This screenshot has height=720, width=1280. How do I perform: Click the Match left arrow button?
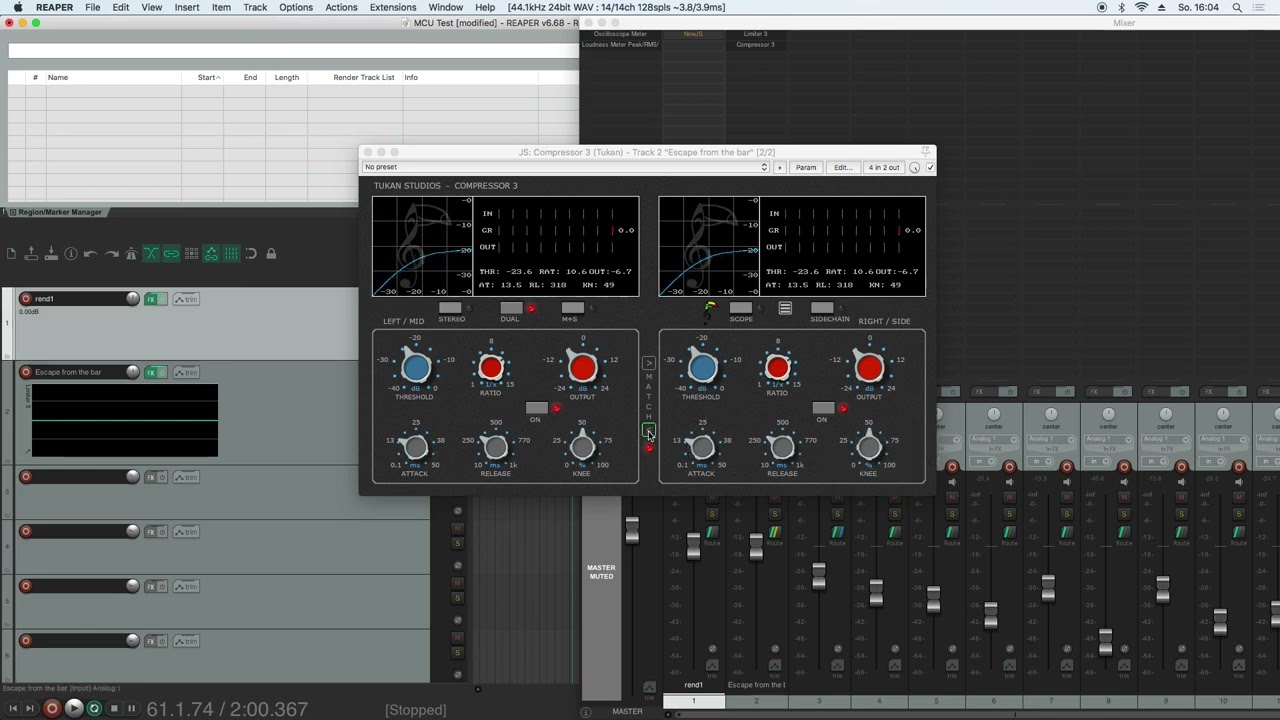pos(648,430)
